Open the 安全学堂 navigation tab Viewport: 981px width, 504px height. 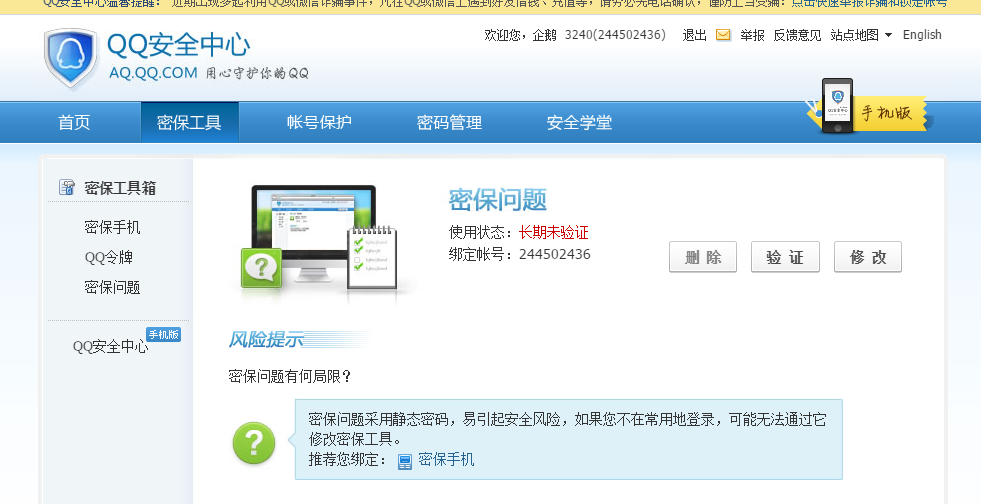point(579,122)
